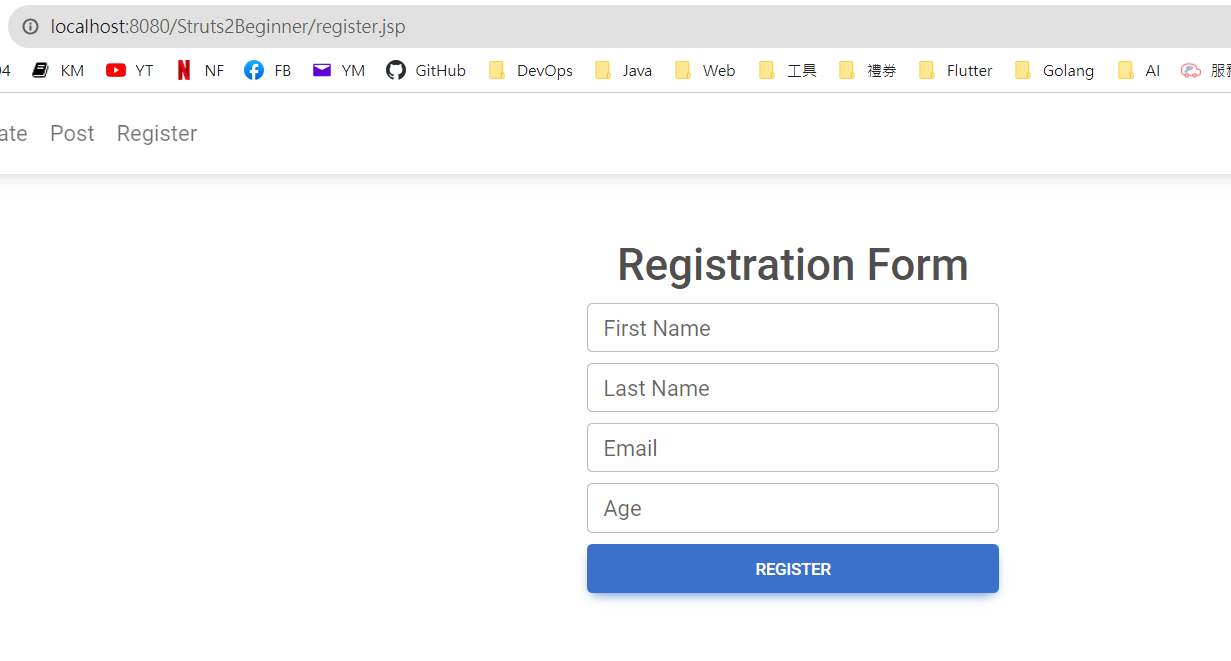The height and width of the screenshot is (661, 1231).
Task: Open the YouTube YT bookmark
Action: [x=130, y=70]
